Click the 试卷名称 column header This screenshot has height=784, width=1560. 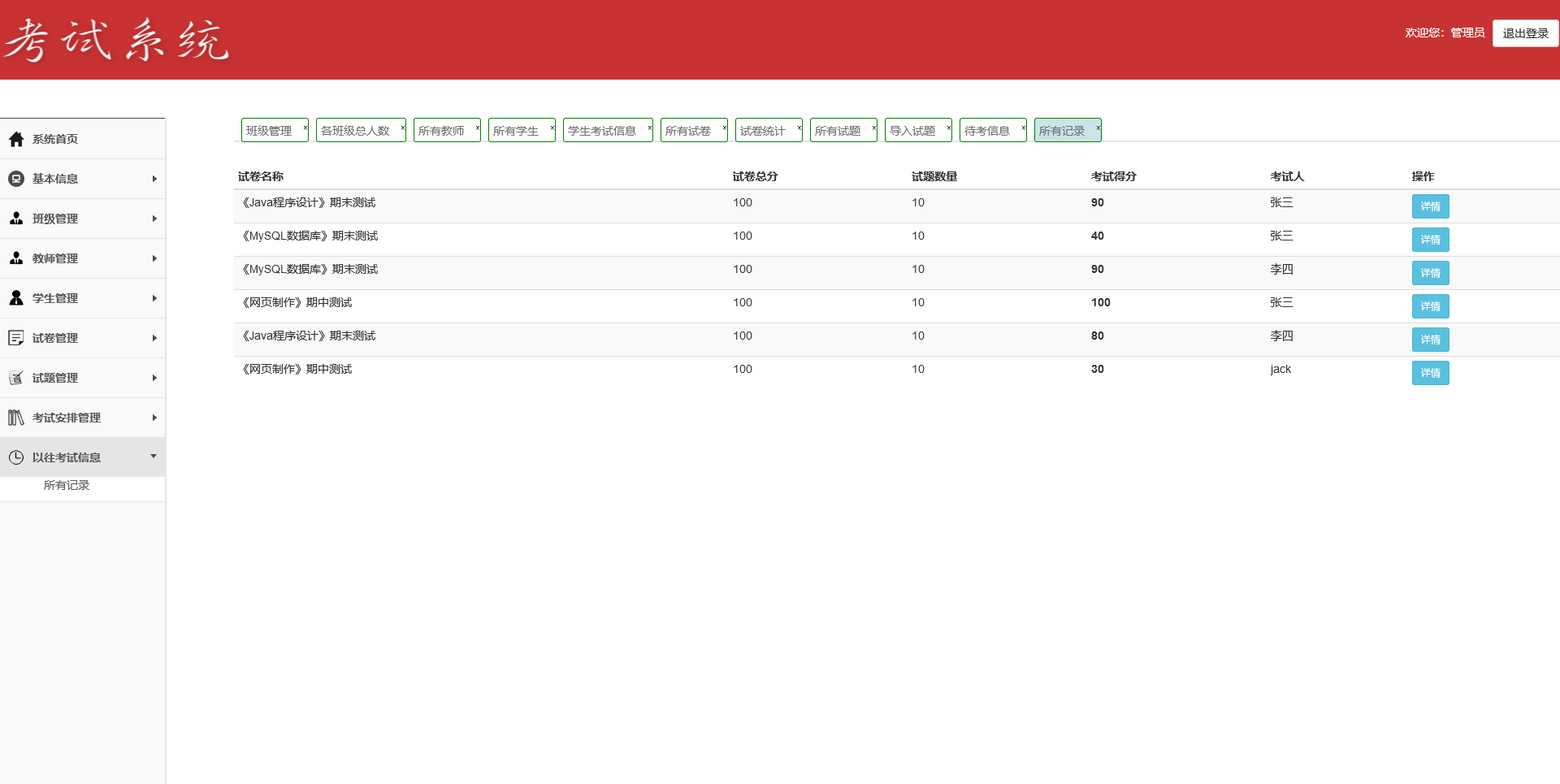pos(261,176)
